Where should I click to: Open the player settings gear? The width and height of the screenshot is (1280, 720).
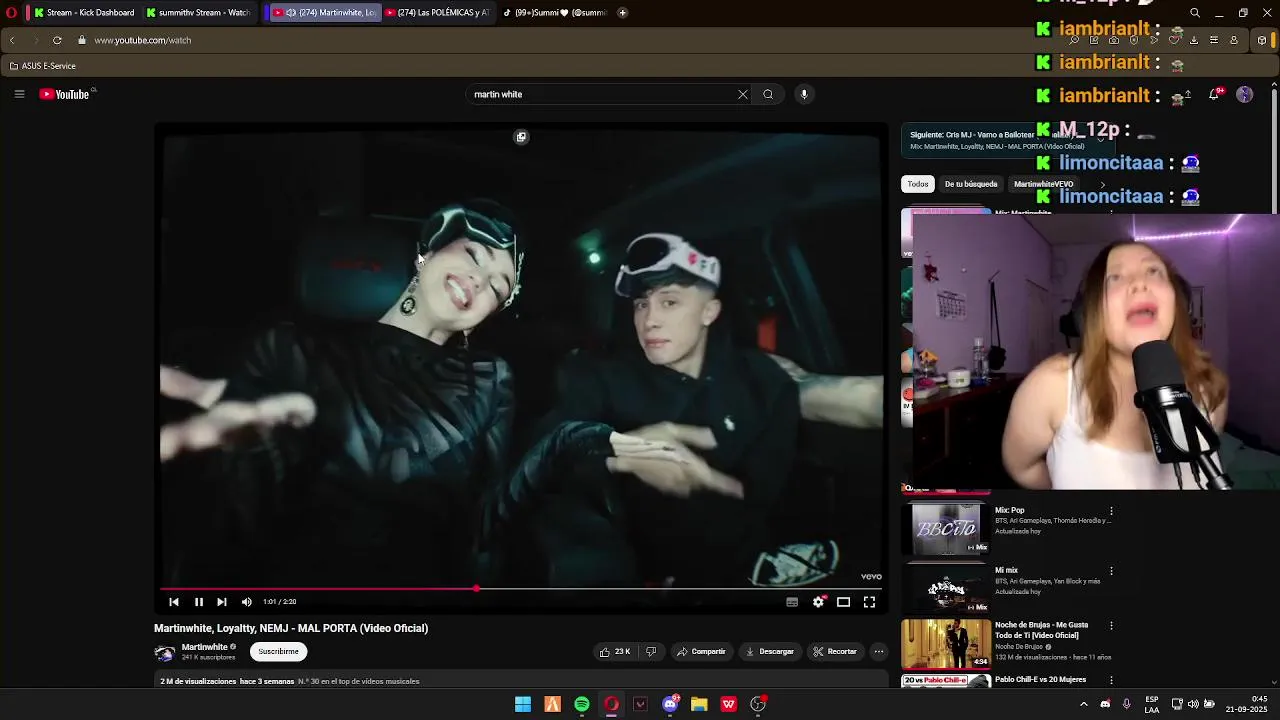tap(818, 602)
